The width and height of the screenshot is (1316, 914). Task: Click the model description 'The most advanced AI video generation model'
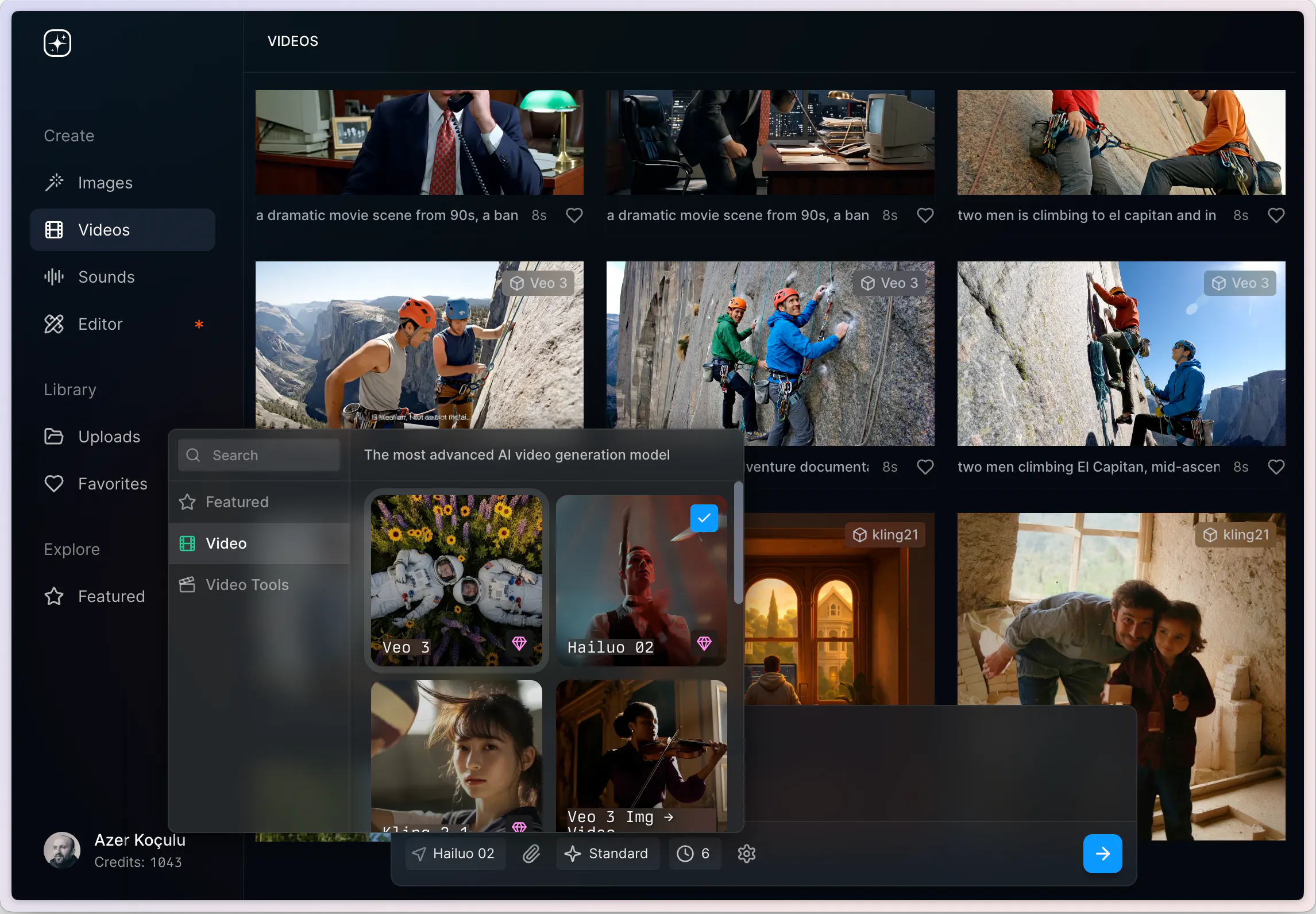(517, 455)
